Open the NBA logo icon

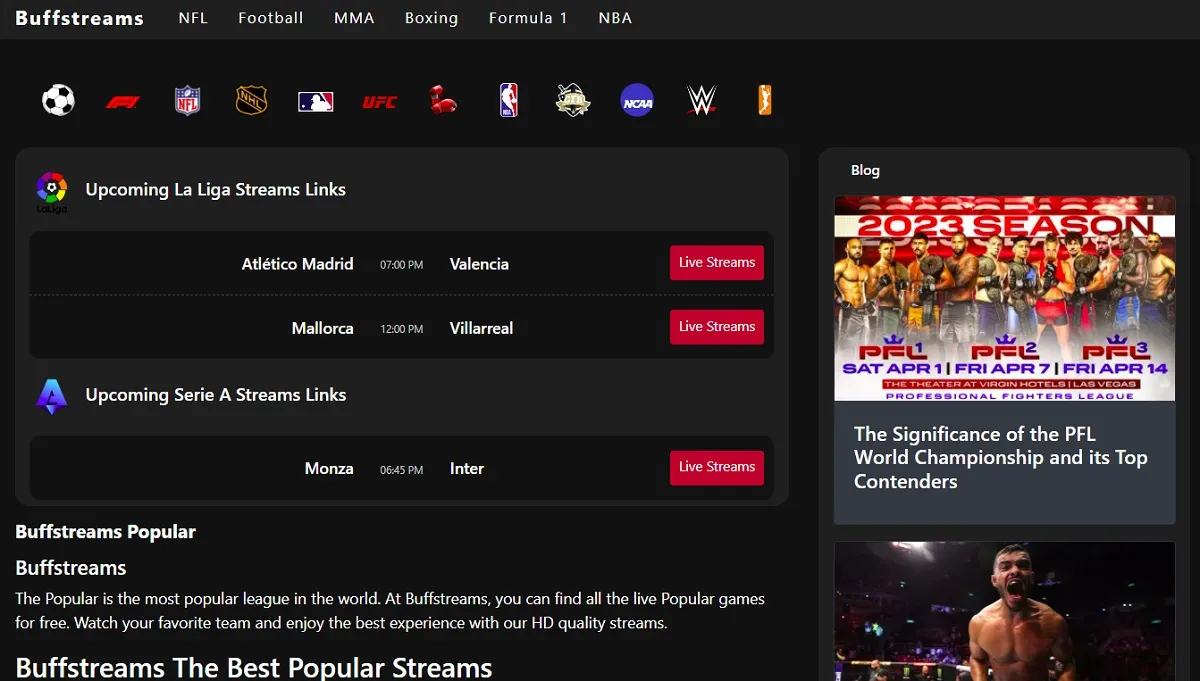click(508, 100)
